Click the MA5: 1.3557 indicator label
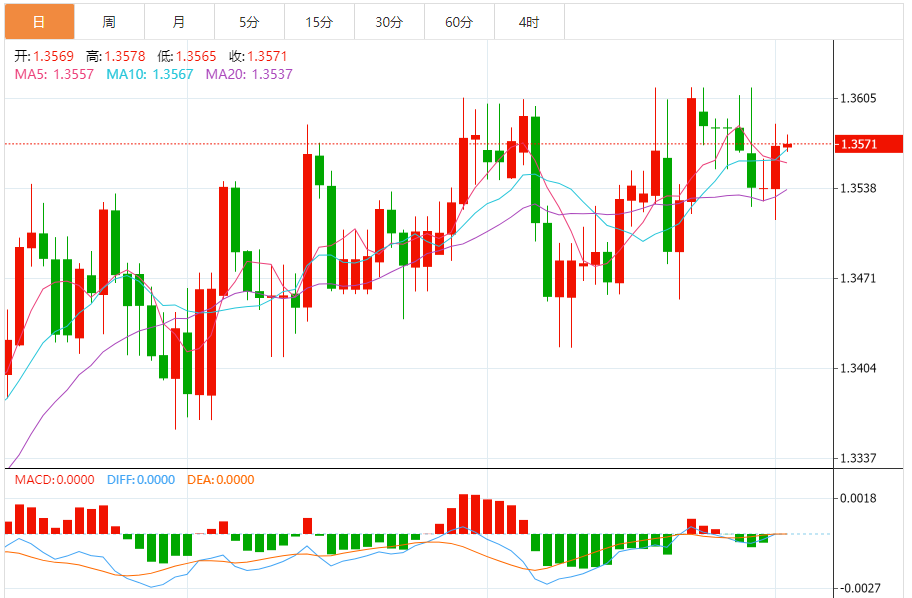 54,74
